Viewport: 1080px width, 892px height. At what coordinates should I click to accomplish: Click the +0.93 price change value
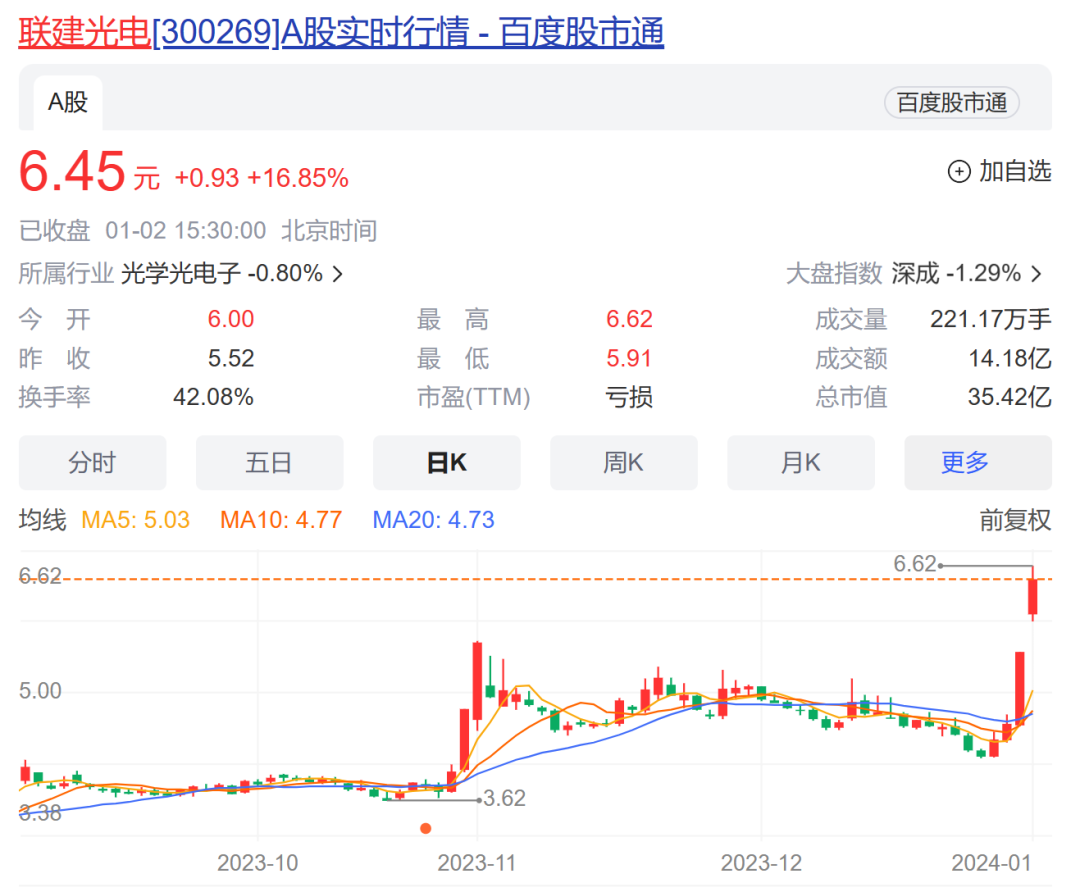(x=207, y=178)
